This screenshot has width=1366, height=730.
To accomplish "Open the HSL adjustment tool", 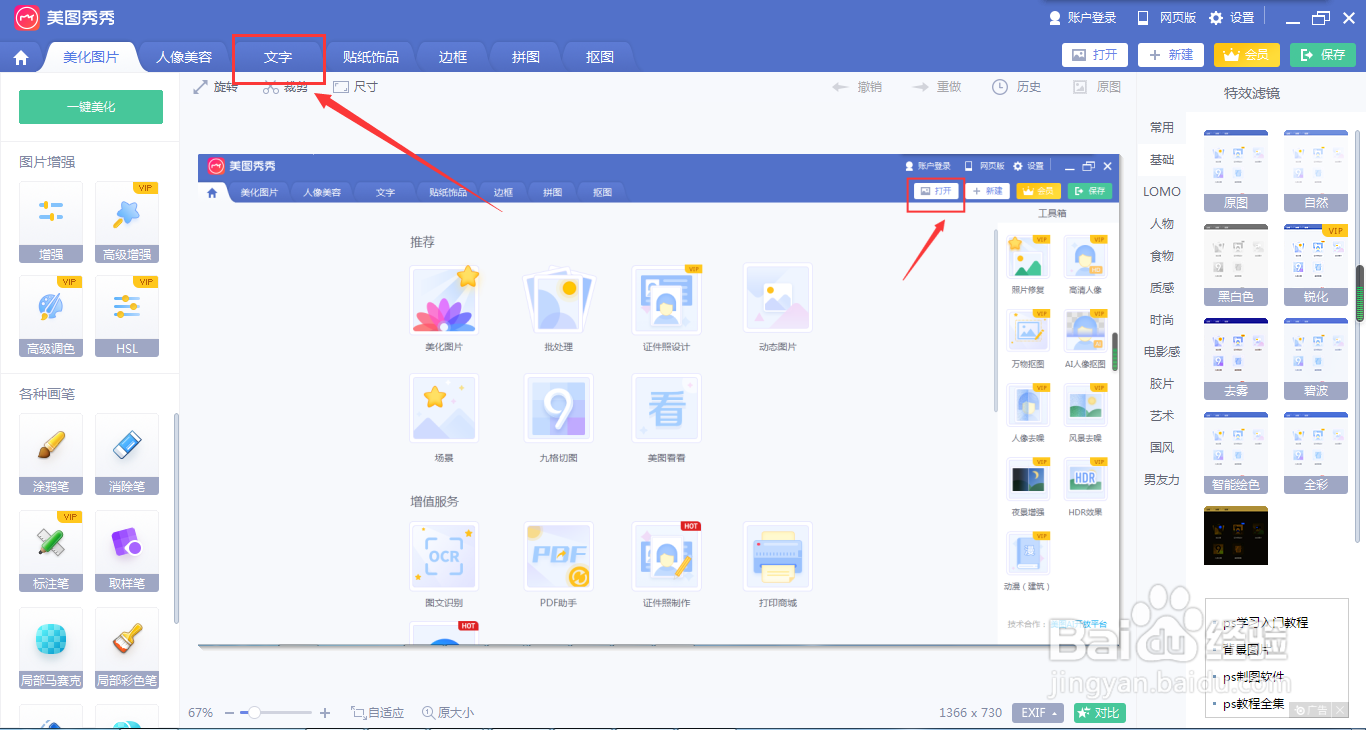I will pos(127,316).
